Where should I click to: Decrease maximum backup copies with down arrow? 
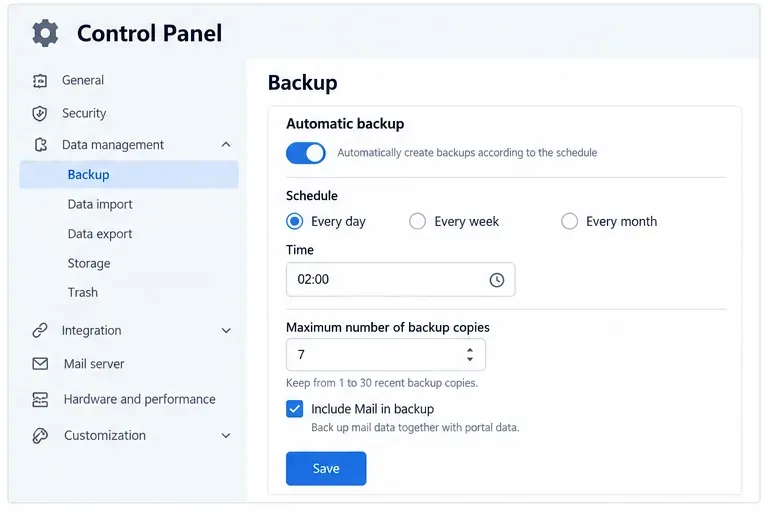pyautogui.click(x=470, y=359)
